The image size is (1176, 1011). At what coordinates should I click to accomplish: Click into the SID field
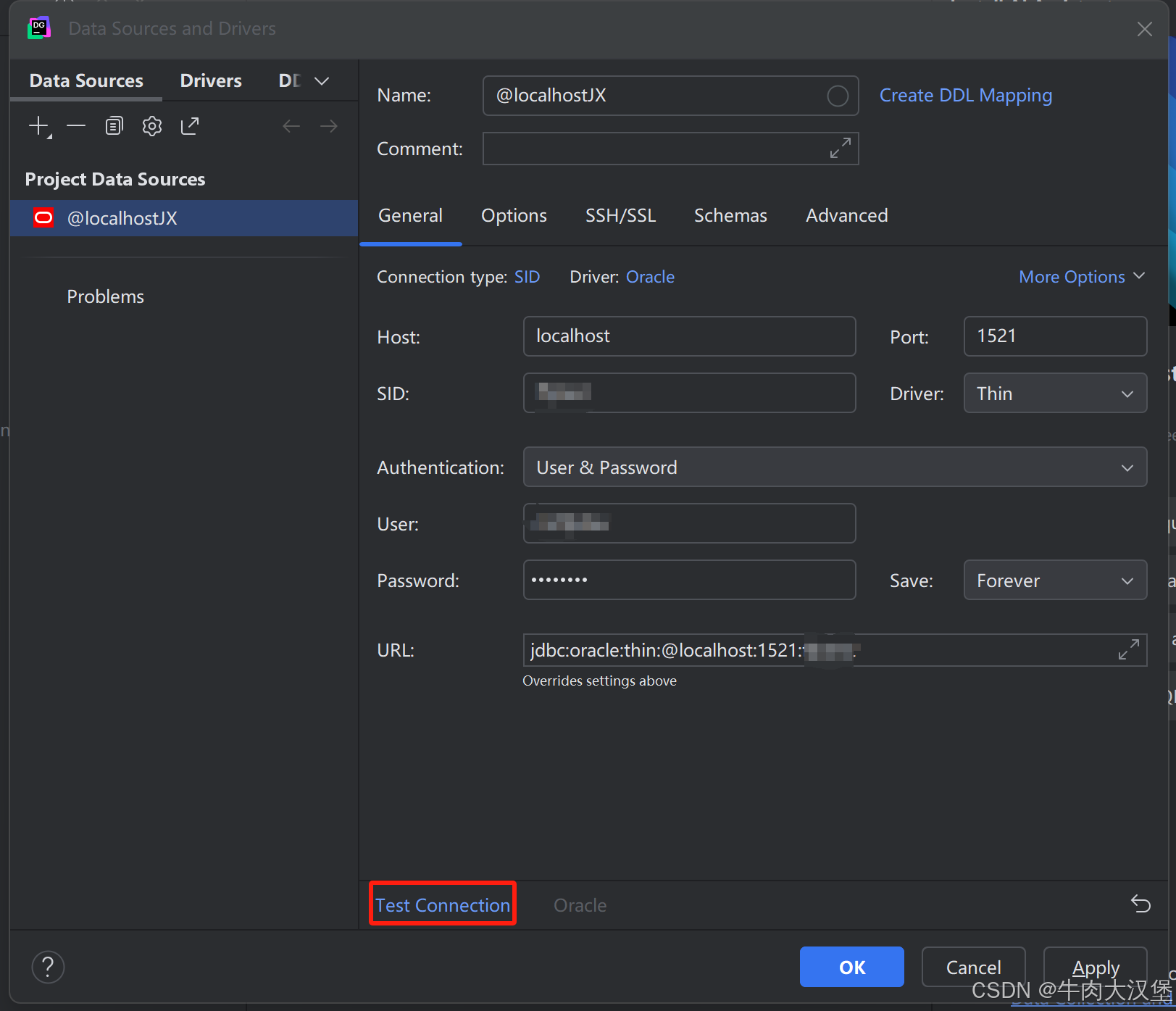pos(689,393)
